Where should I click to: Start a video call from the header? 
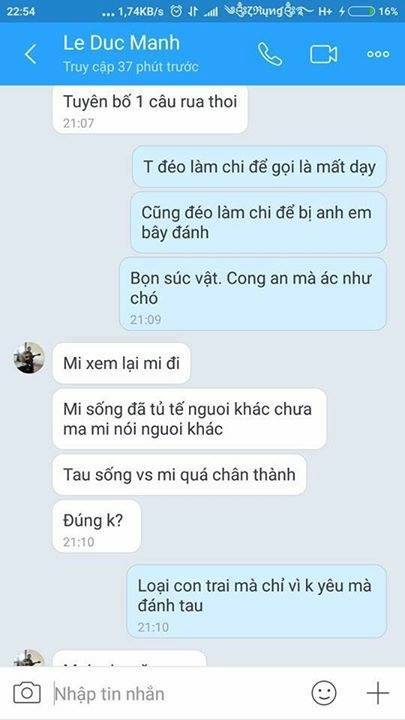[x=323, y=54]
